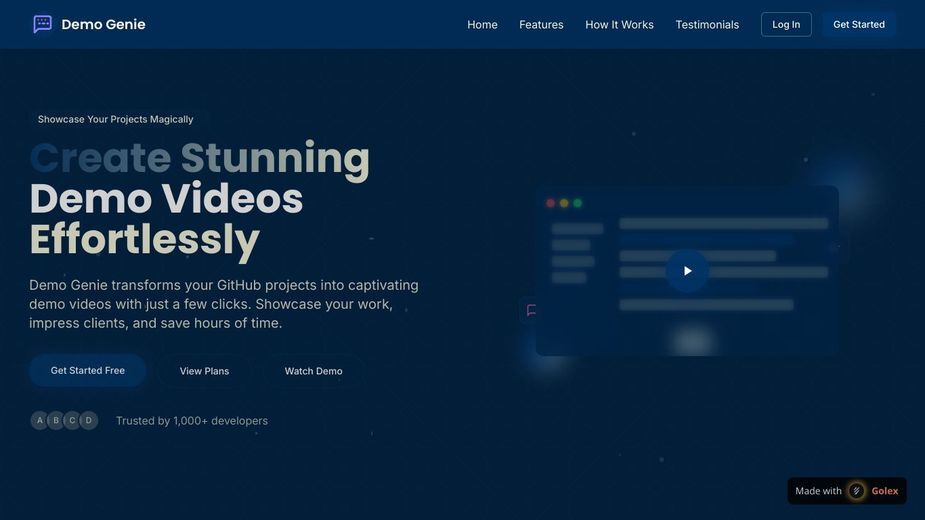Jump to Testimonials section
The width and height of the screenshot is (925, 520).
[x=707, y=25]
